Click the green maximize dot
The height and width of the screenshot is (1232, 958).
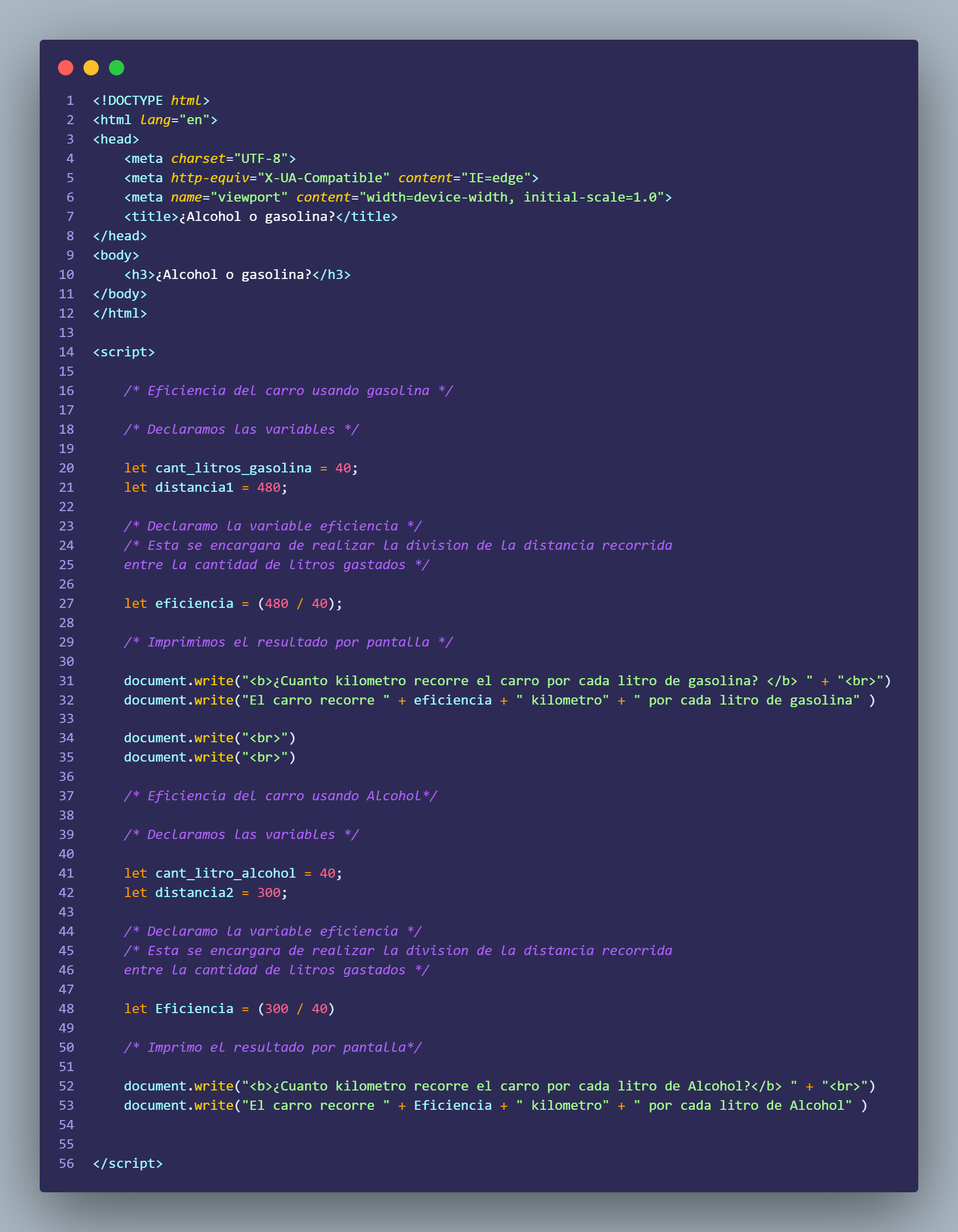tap(116, 68)
